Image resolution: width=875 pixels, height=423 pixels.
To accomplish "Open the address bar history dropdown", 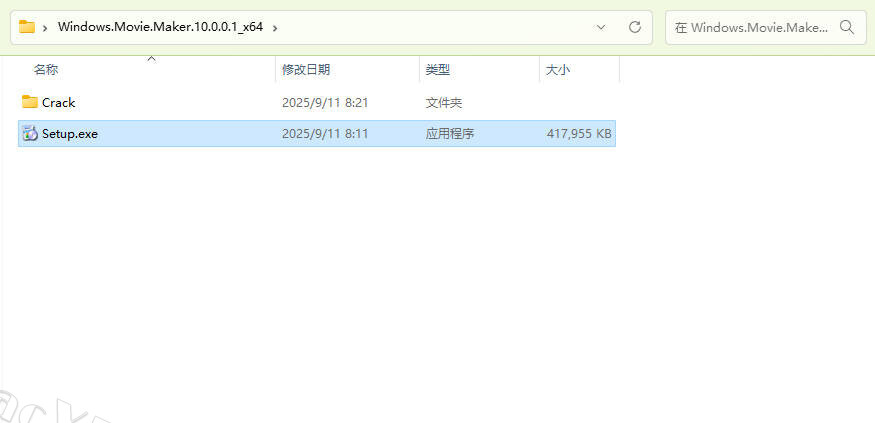I will (601, 27).
